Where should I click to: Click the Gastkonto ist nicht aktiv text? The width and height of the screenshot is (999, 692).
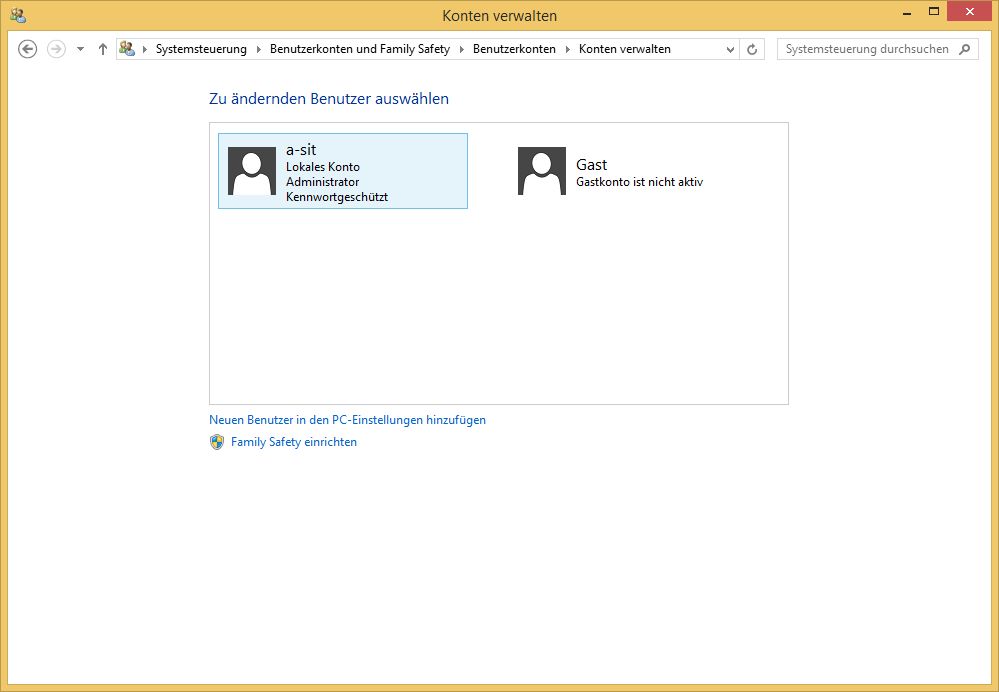640,182
